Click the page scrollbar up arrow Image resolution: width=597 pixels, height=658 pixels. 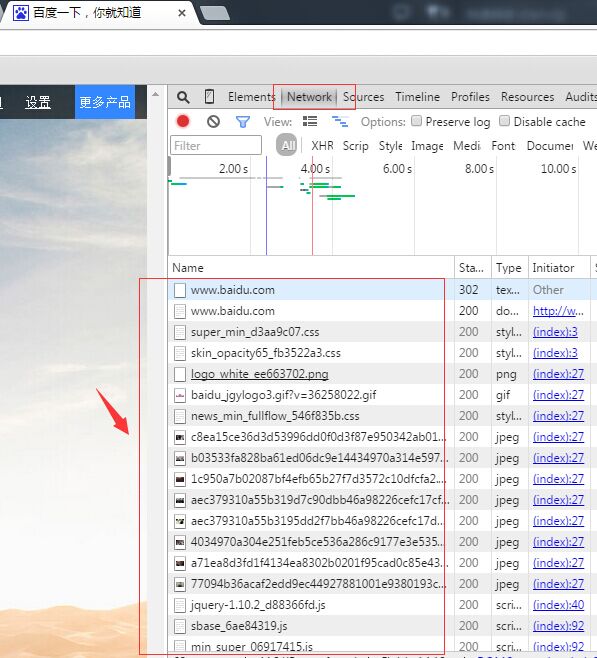pos(155,94)
